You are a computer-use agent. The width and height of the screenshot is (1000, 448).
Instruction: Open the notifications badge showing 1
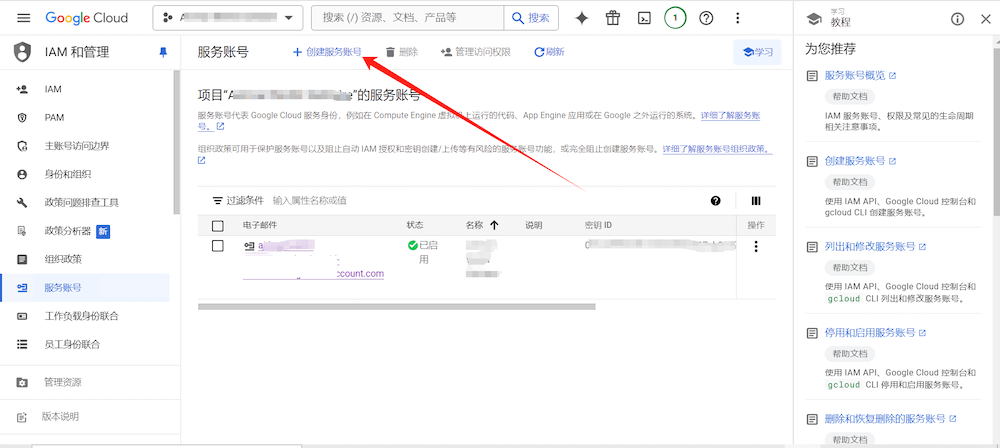[676, 18]
